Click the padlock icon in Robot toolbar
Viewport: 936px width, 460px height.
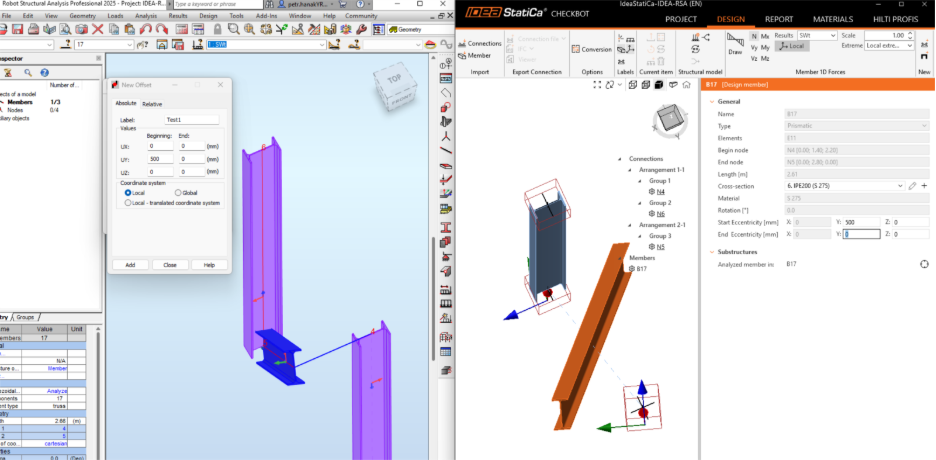218,29
